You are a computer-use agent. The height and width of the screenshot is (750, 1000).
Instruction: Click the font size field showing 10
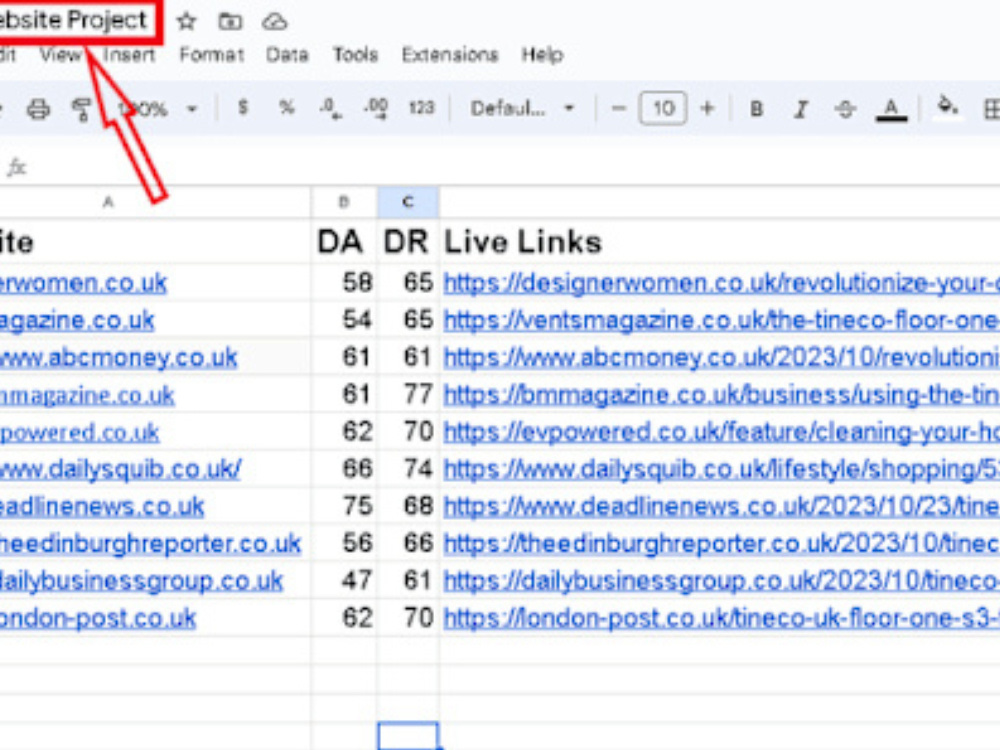click(663, 108)
